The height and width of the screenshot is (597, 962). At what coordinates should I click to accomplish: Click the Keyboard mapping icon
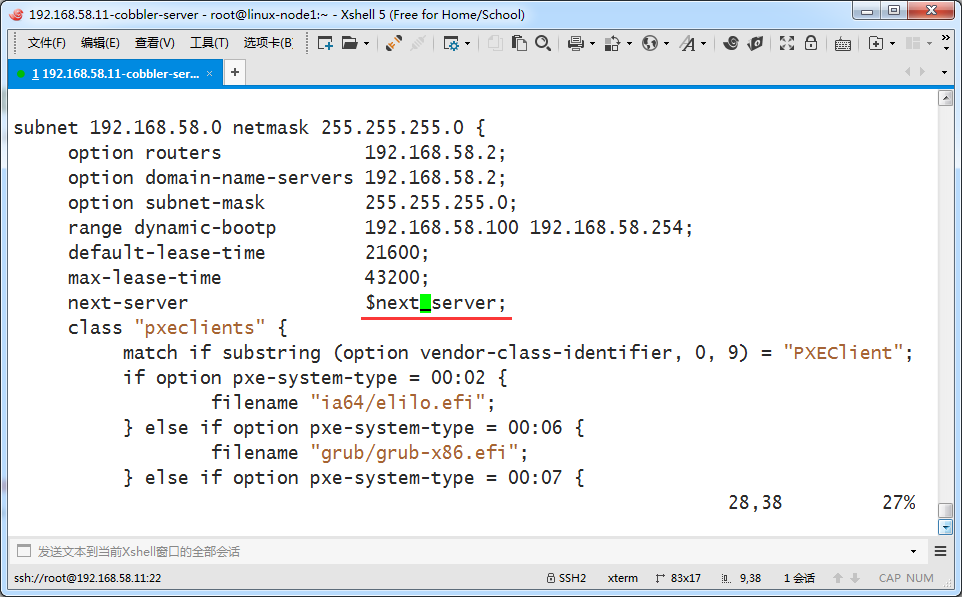(843, 44)
